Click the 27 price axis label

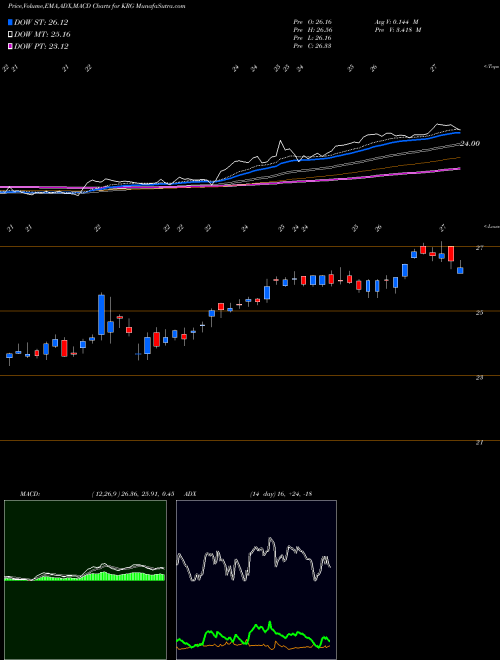[479, 248]
